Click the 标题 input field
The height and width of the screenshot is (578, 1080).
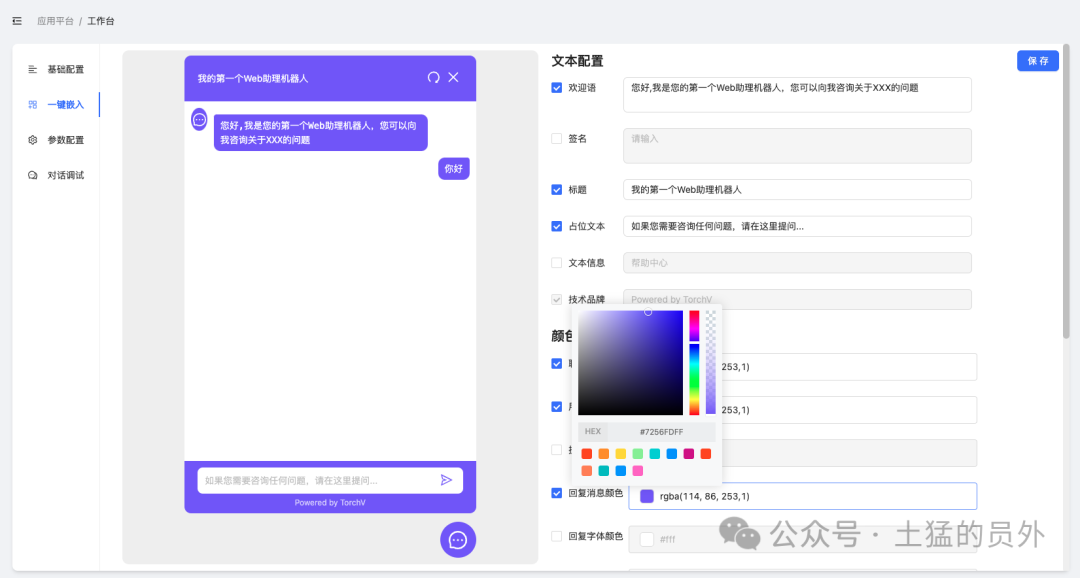click(797, 189)
